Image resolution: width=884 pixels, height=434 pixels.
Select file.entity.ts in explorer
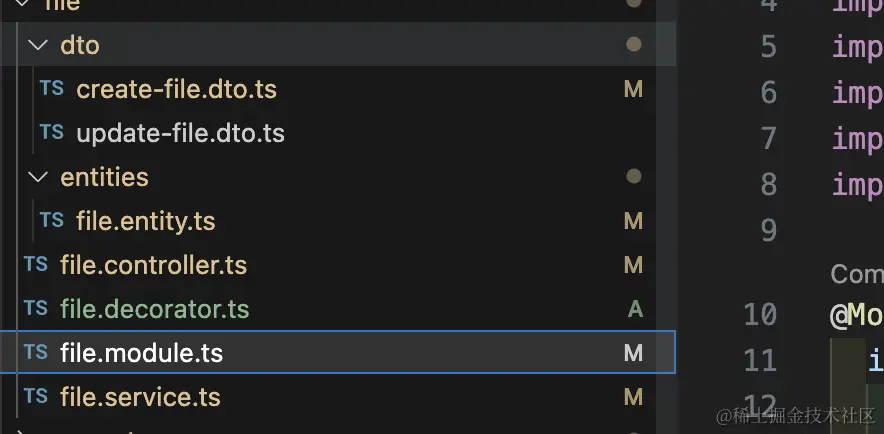[145, 221]
